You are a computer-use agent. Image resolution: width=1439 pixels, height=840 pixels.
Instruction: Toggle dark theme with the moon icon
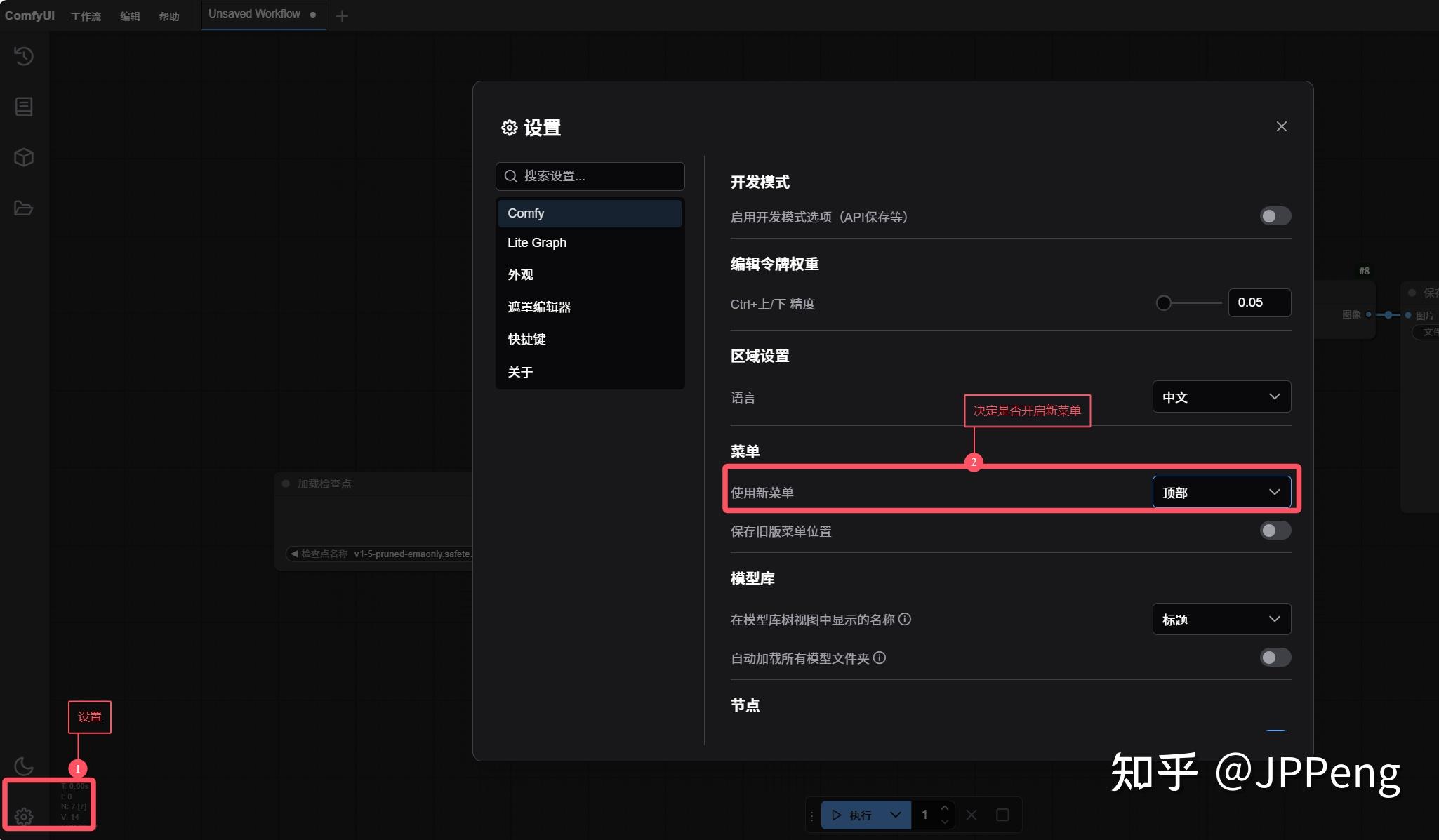24,766
